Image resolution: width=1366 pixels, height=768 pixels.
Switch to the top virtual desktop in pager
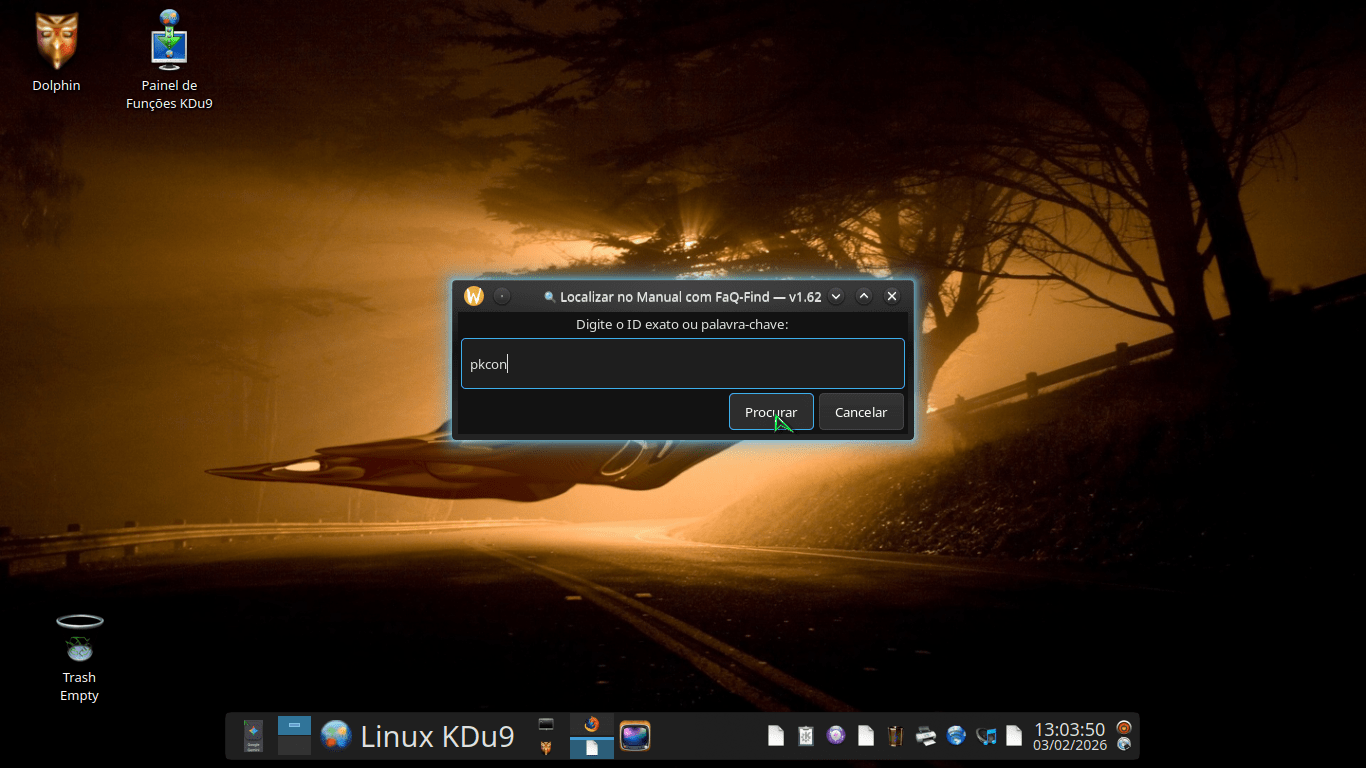294,725
